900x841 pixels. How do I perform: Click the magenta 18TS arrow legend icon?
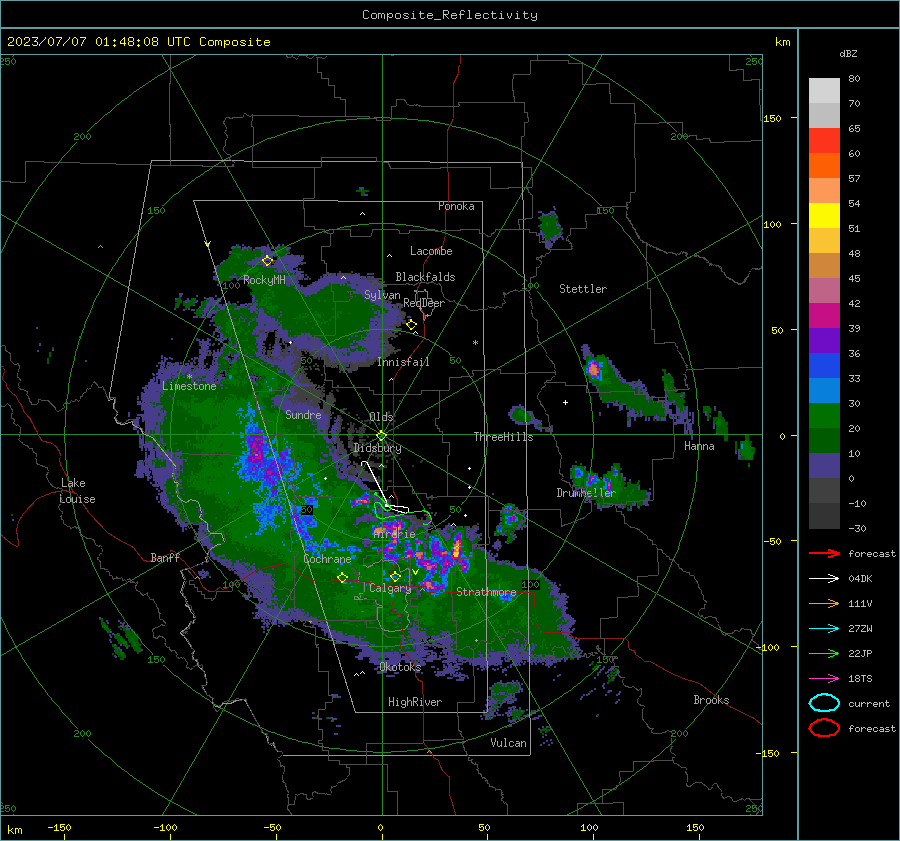[x=824, y=678]
